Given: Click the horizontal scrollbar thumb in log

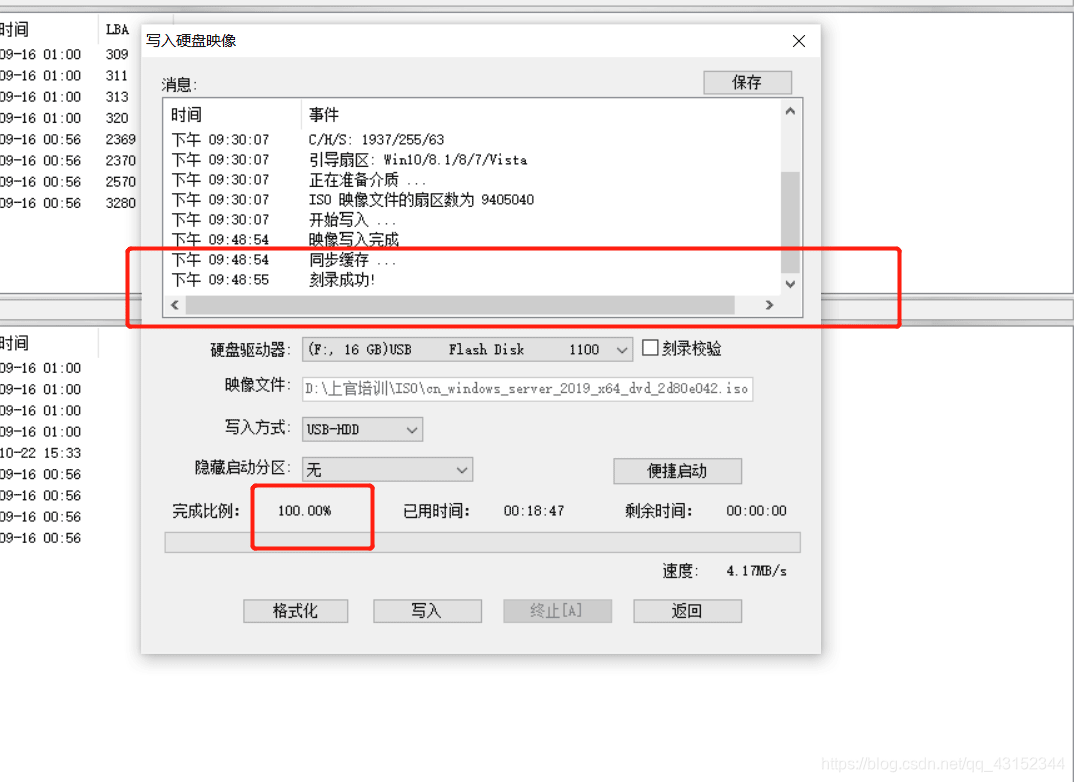Looking at the screenshot, I should point(460,305).
